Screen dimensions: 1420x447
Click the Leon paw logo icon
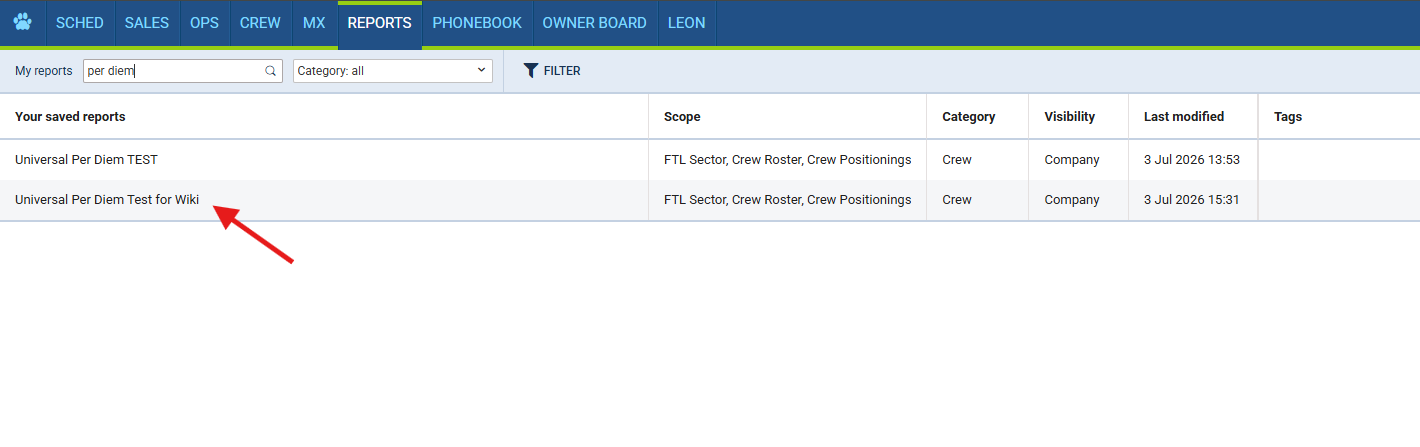[22, 22]
